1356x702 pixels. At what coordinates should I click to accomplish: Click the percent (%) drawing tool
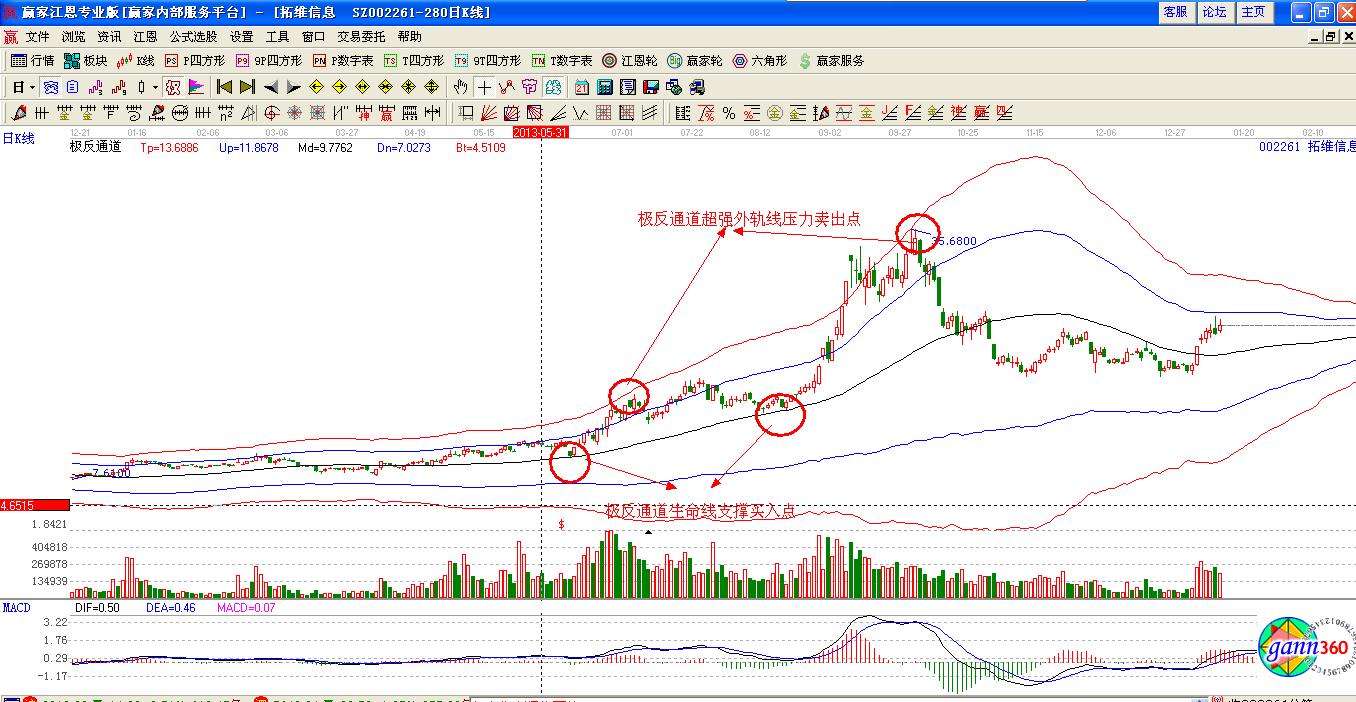[729, 113]
